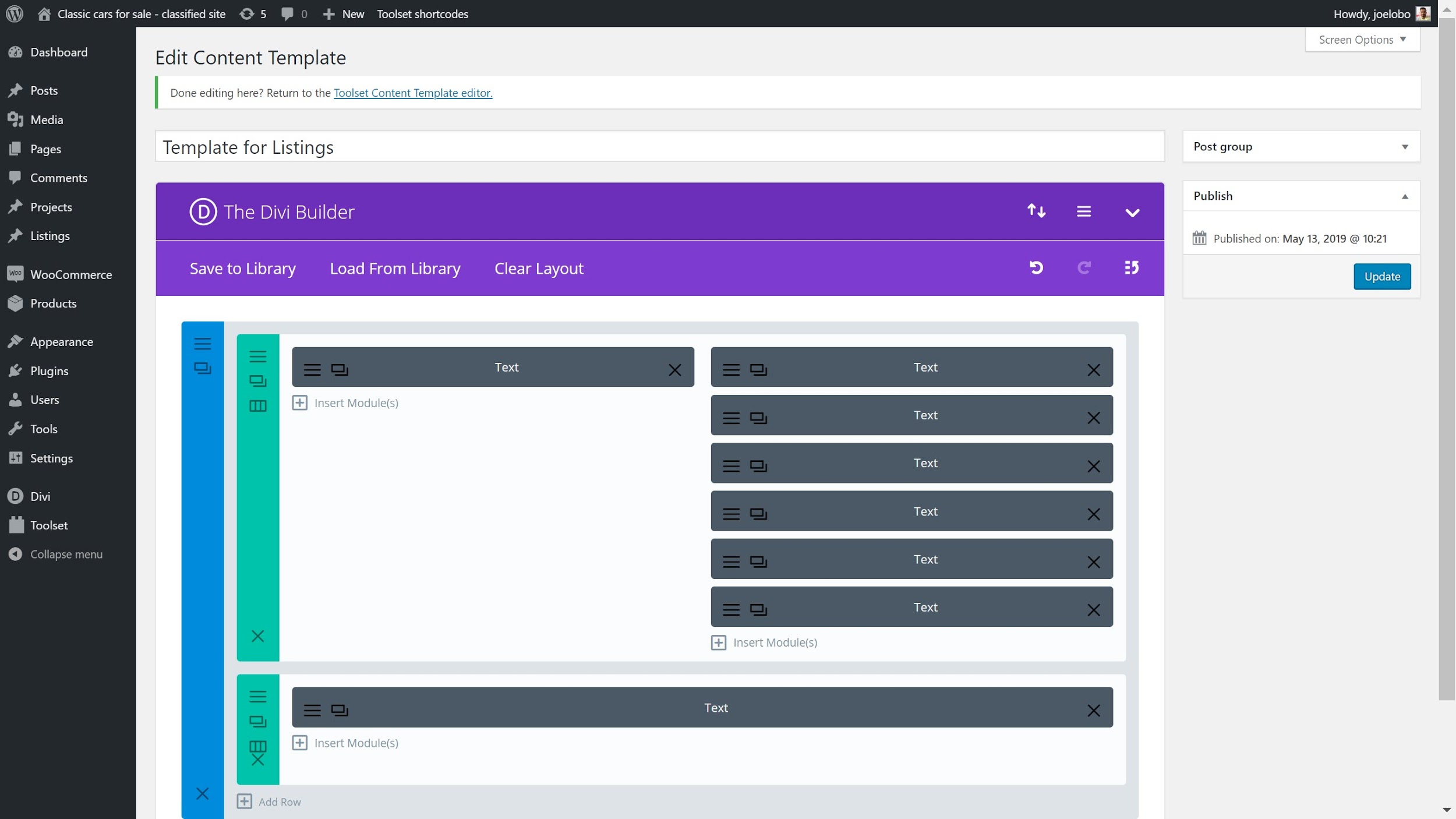Screen dimensions: 1456x819
Task: Open the Divi Builder settings hamburger icon
Action: 1083,211
